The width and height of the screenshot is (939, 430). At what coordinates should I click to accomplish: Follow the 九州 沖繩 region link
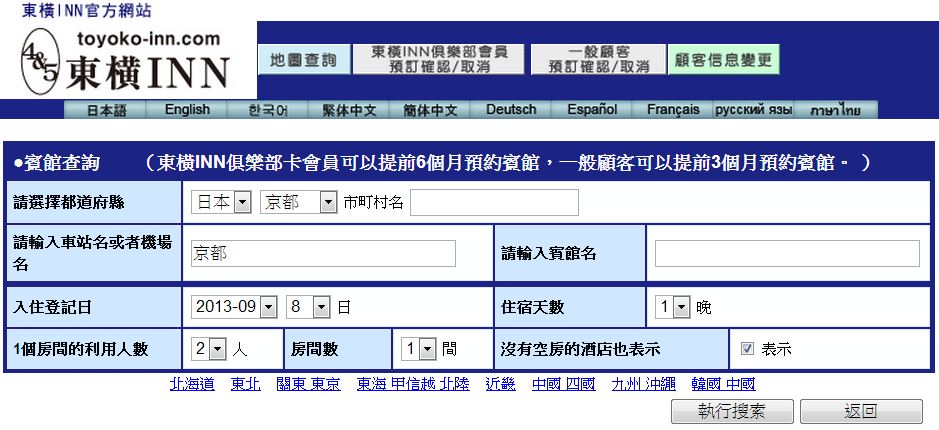click(643, 384)
